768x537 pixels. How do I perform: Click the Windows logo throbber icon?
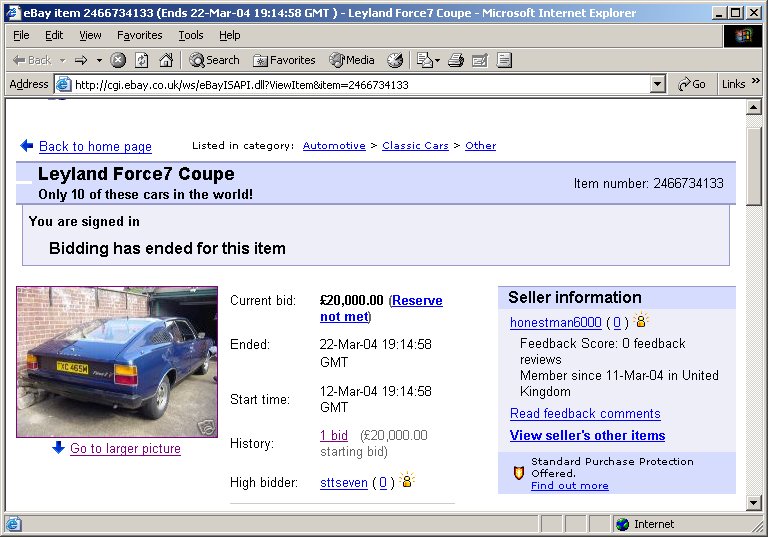(743, 36)
